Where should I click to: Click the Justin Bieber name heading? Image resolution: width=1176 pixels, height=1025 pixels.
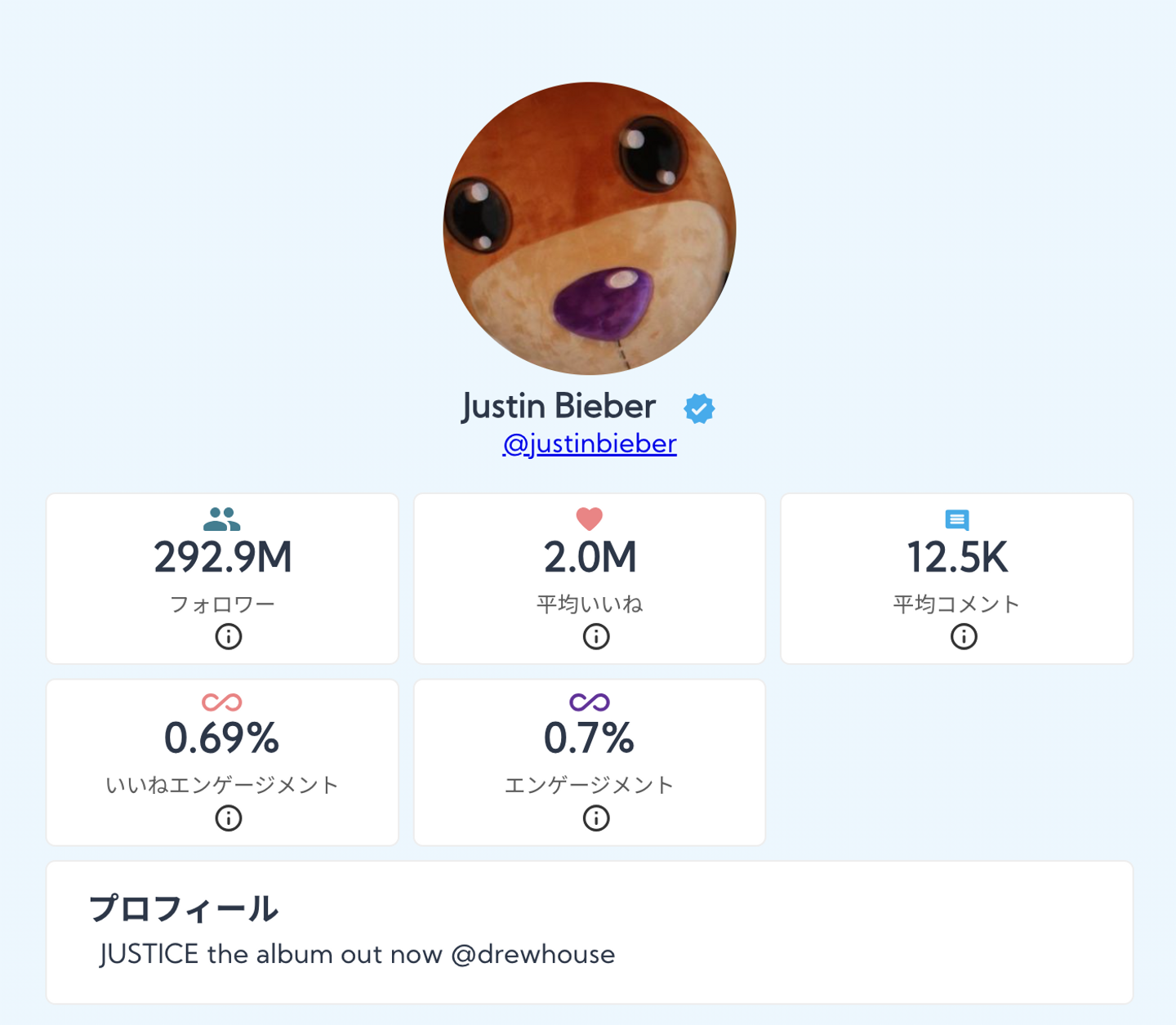pyautogui.click(x=559, y=406)
